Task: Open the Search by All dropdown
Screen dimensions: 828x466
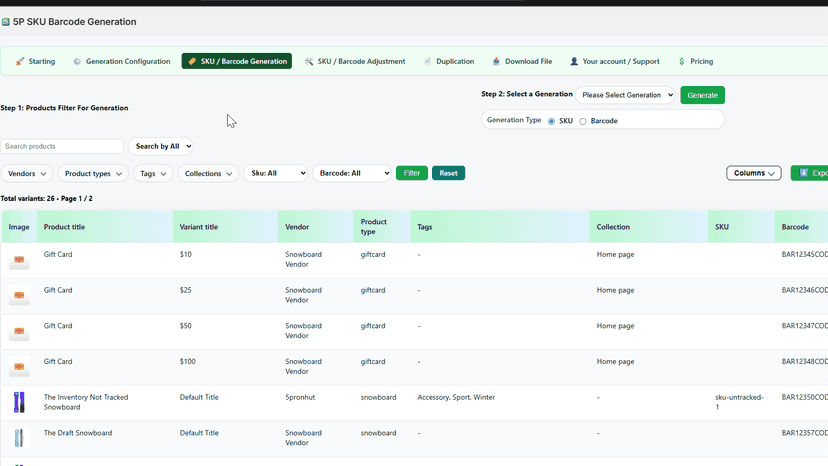Action: [161, 146]
